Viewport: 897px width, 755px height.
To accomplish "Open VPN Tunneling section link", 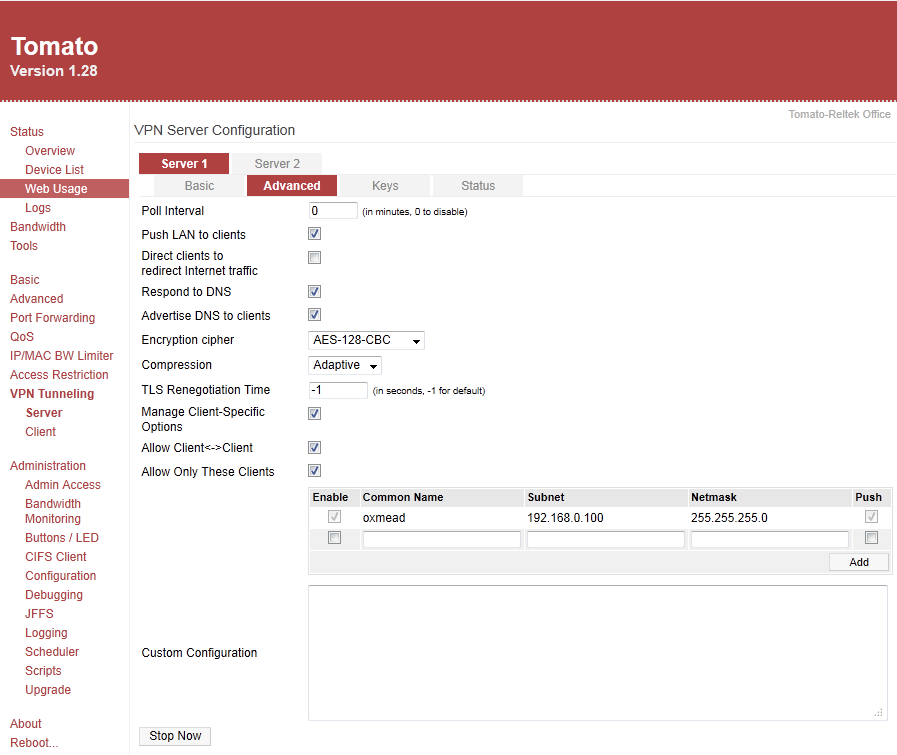I will coord(52,394).
